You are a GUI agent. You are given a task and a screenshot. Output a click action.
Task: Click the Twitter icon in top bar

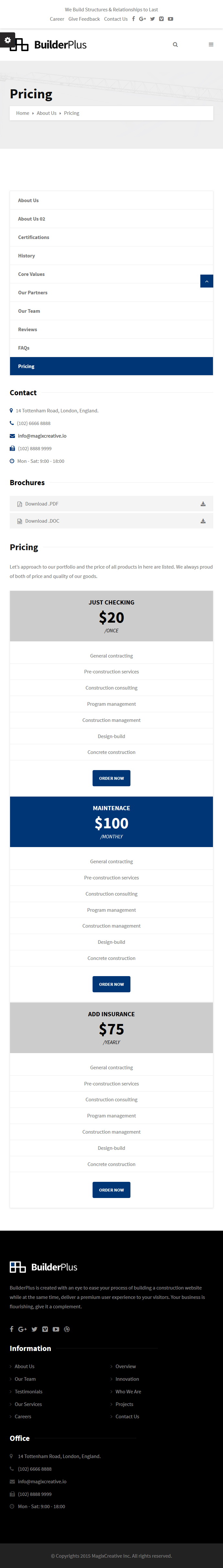(152, 19)
